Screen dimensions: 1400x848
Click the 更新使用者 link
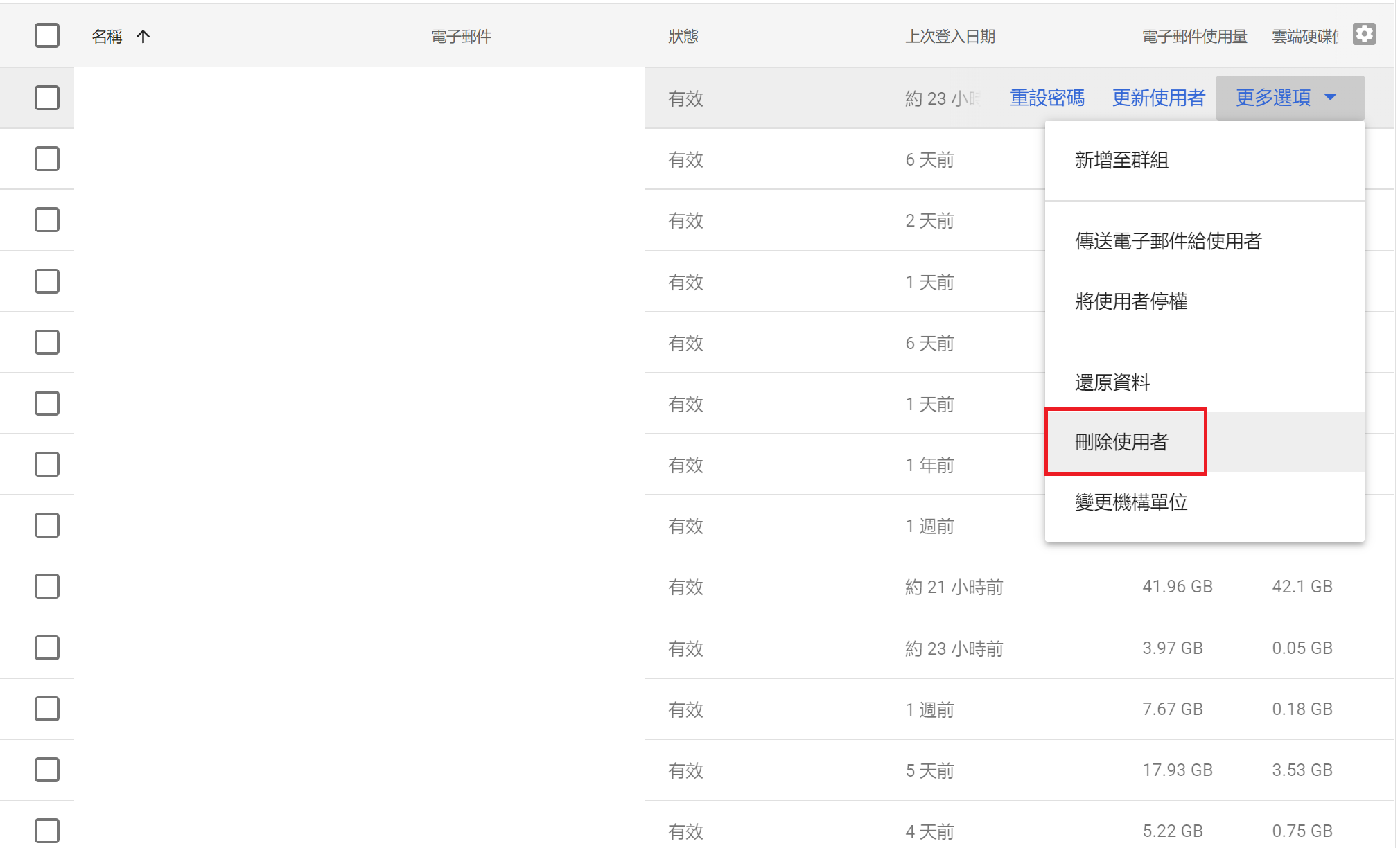(x=1158, y=98)
